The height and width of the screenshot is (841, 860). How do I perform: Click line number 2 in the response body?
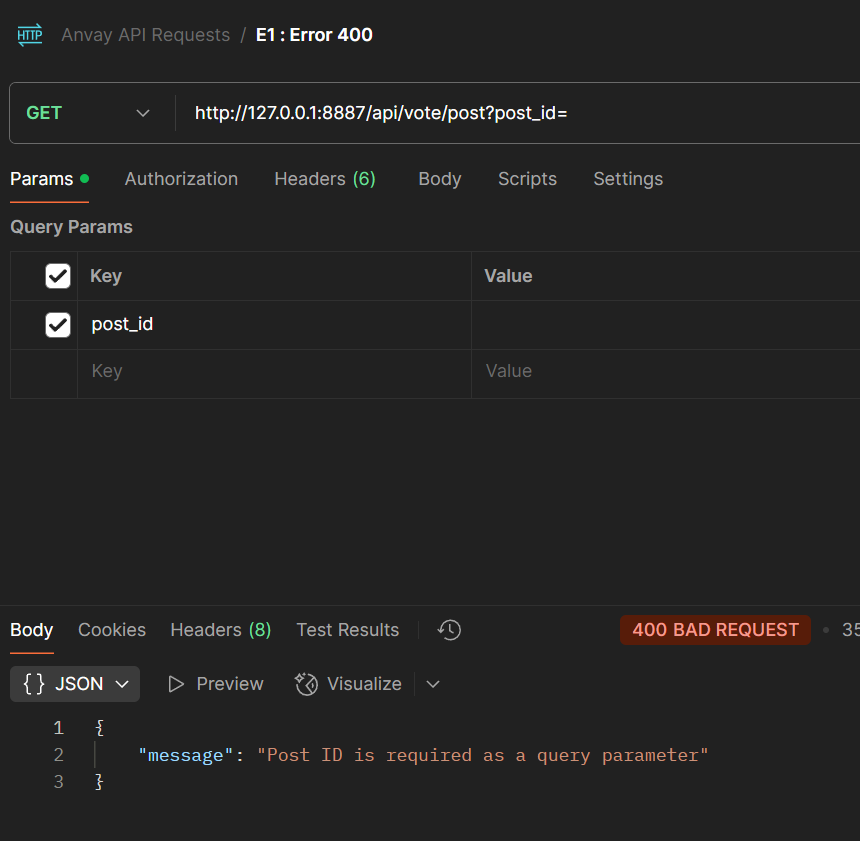pyautogui.click(x=58, y=754)
